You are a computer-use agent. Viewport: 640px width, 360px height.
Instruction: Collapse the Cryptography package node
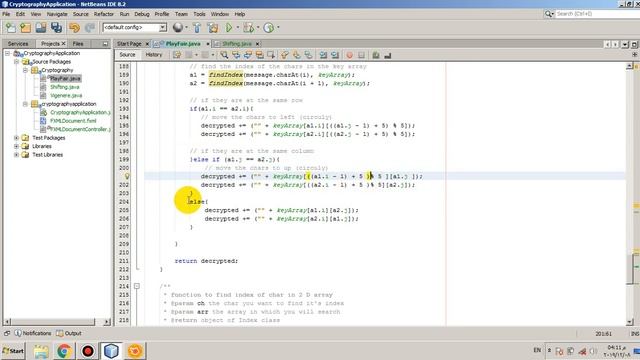click(25, 70)
